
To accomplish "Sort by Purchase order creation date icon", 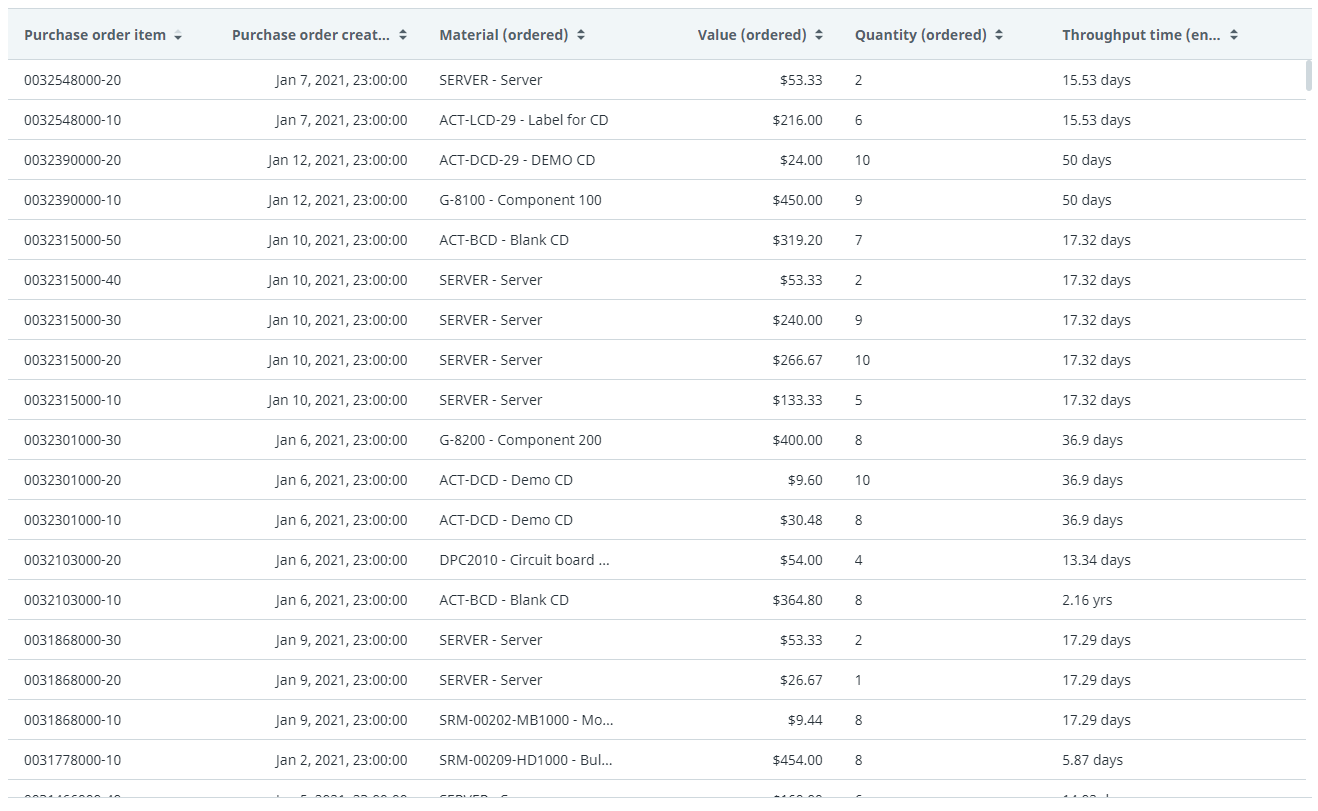I will point(403,35).
